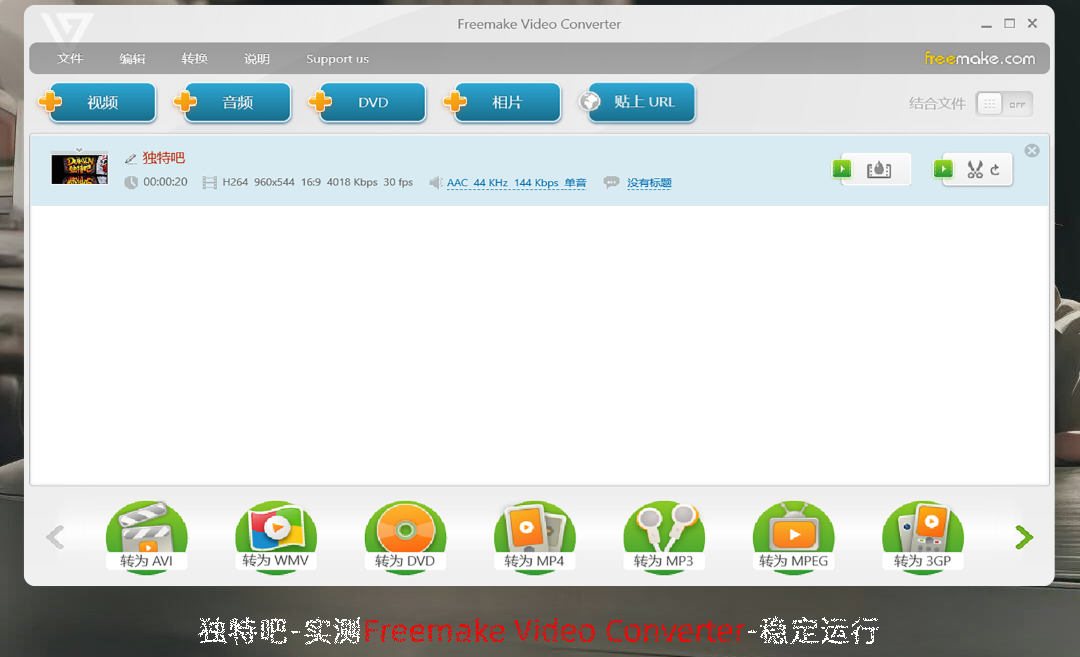Open the 没有标题 subtitle selector

[649, 183]
